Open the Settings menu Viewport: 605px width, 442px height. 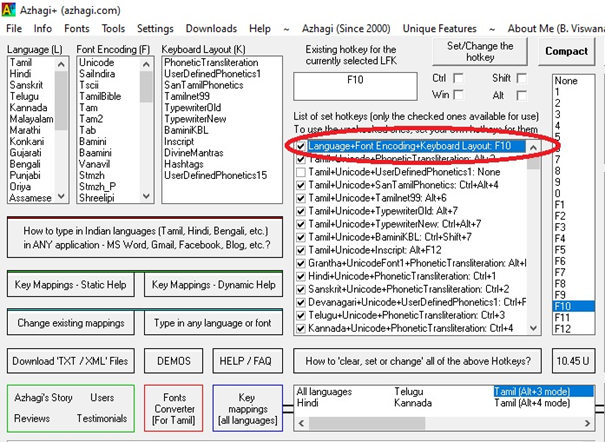pyautogui.click(x=155, y=29)
